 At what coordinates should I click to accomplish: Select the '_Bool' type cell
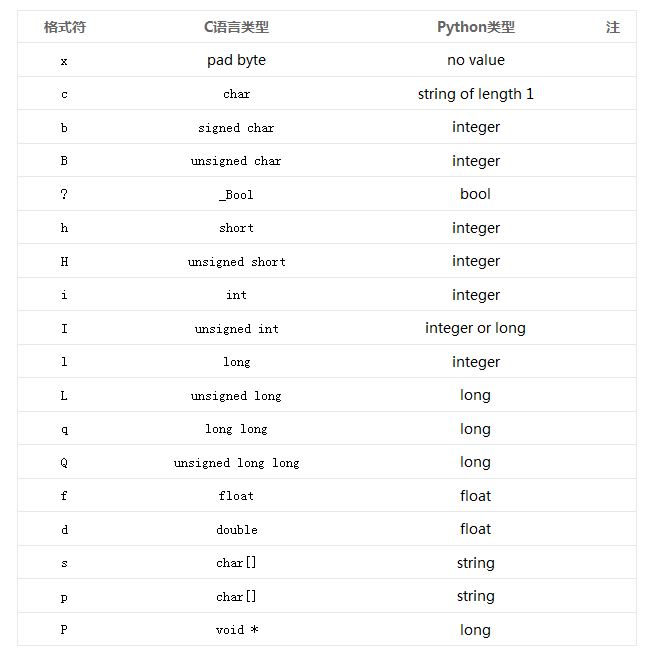[236, 195]
